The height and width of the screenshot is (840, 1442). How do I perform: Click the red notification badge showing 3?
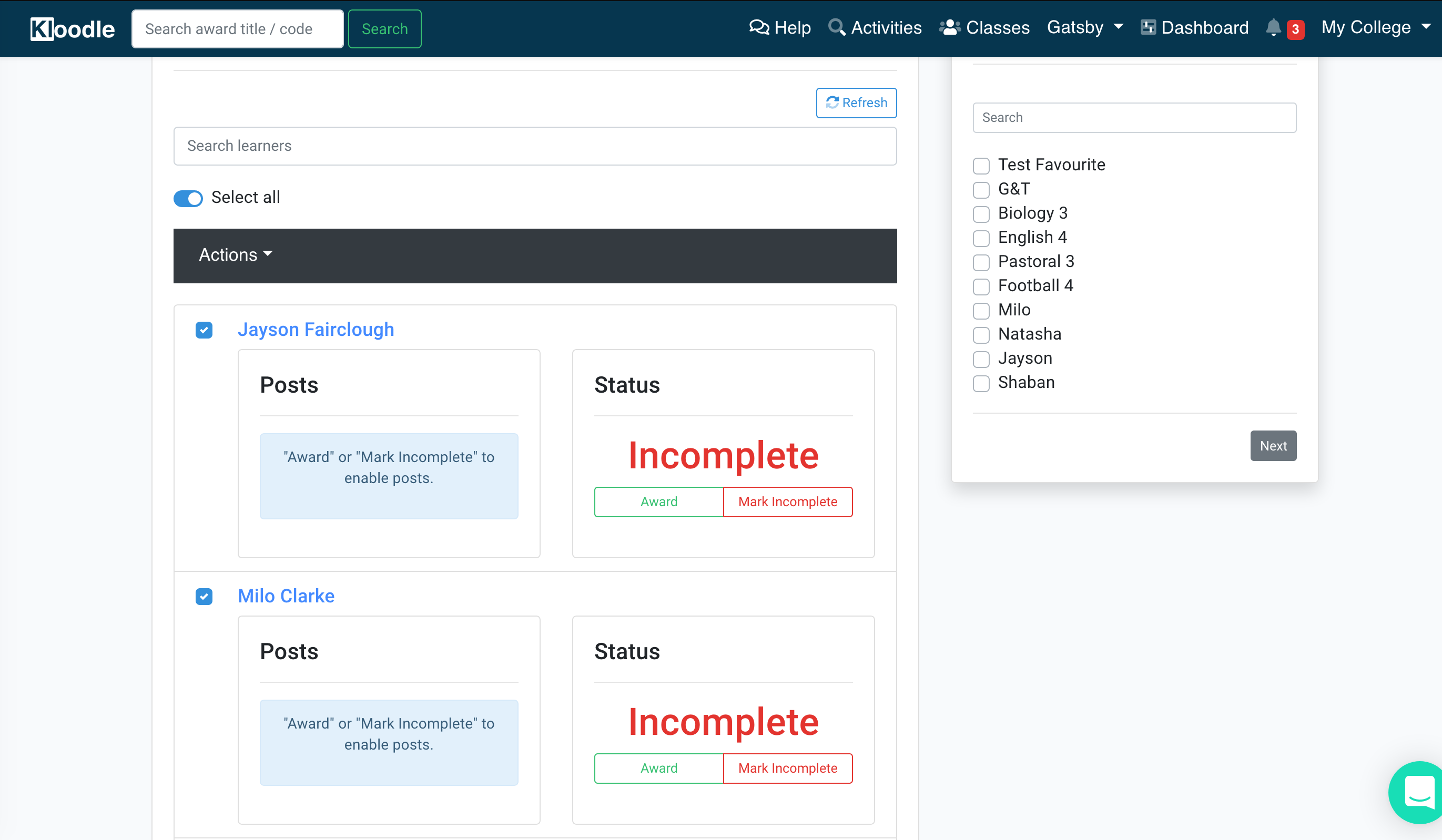tap(1295, 29)
